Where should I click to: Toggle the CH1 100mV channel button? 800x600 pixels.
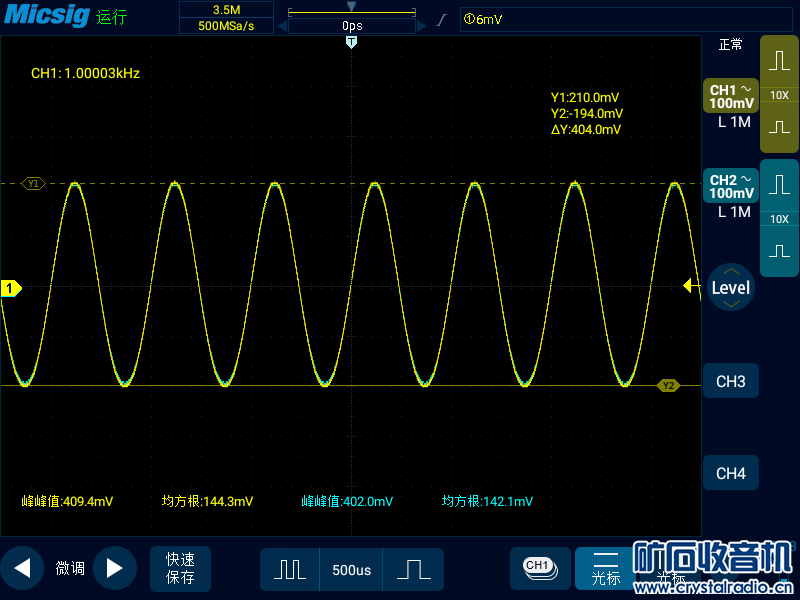(731, 96)
